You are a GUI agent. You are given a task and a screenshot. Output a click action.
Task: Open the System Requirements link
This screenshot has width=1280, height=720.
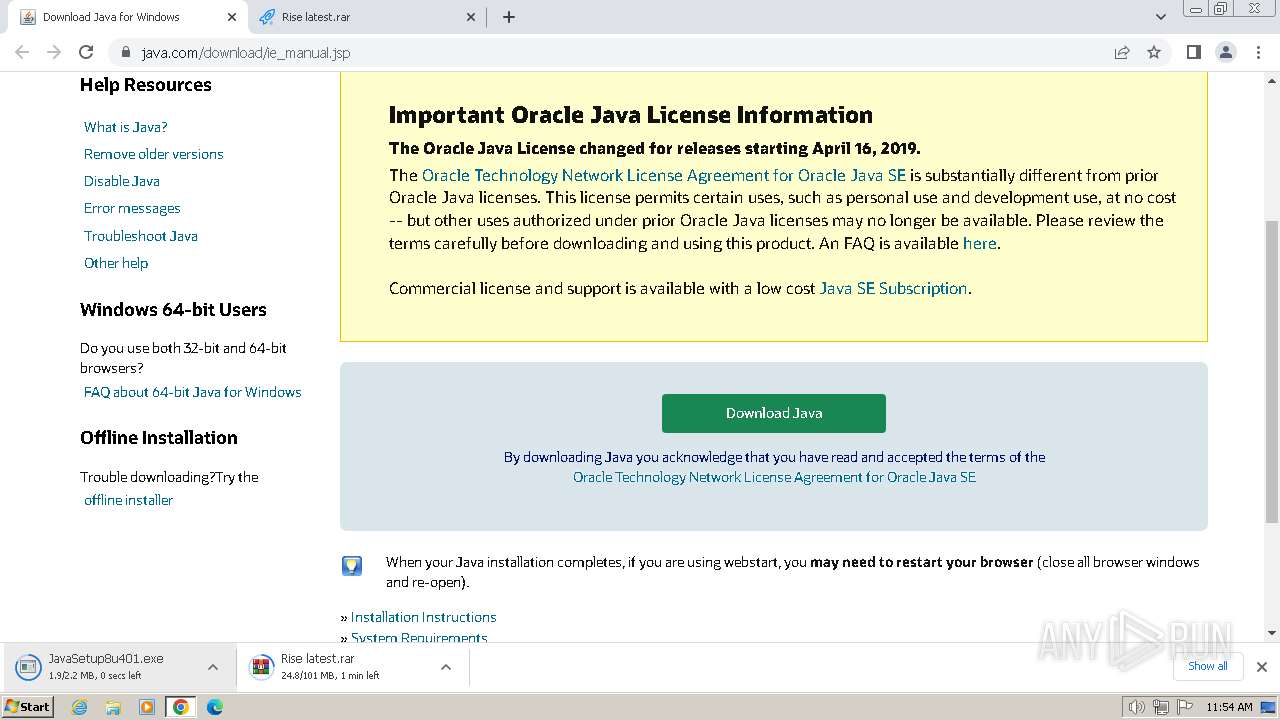click(419, 637)
